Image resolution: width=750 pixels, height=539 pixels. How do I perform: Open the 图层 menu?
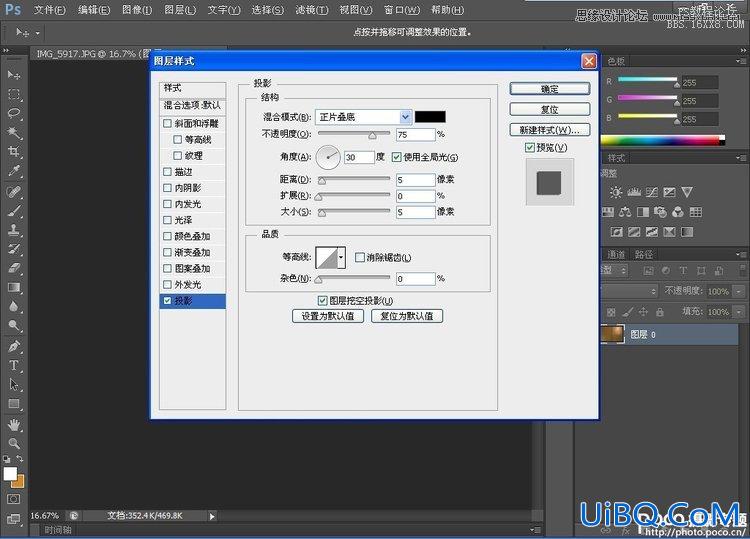[x=180, y=10]
